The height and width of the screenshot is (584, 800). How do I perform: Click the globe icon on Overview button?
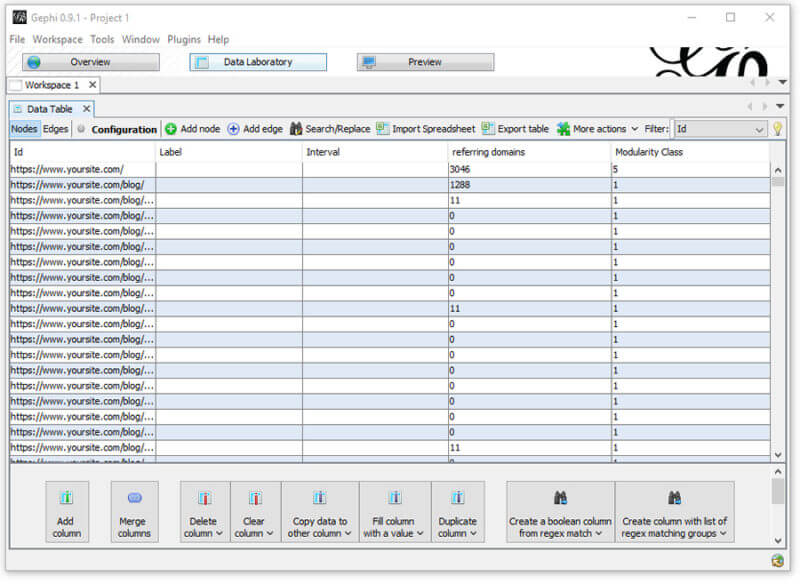34,62
